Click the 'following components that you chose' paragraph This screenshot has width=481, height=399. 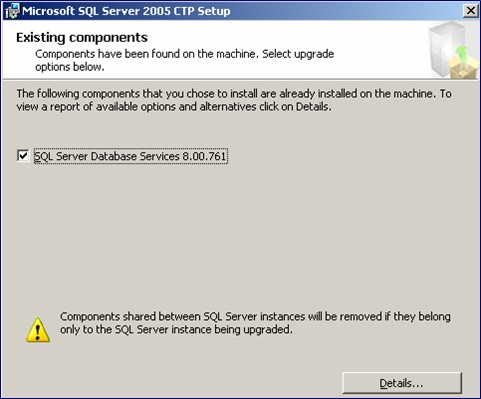click(x=234, y=100)
